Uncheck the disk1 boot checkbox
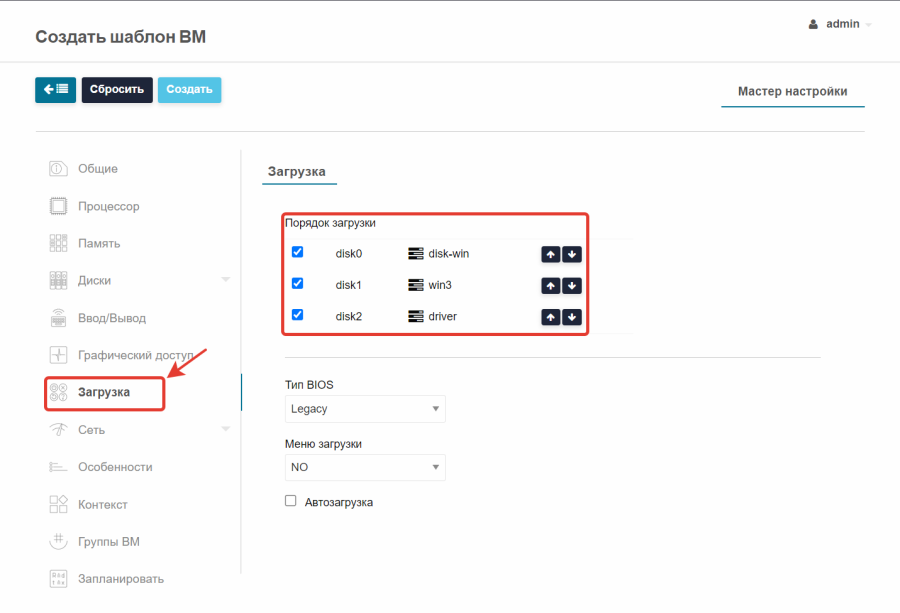Image resolution: width=900 pixels, height=613 pixels. pos(297,284)
